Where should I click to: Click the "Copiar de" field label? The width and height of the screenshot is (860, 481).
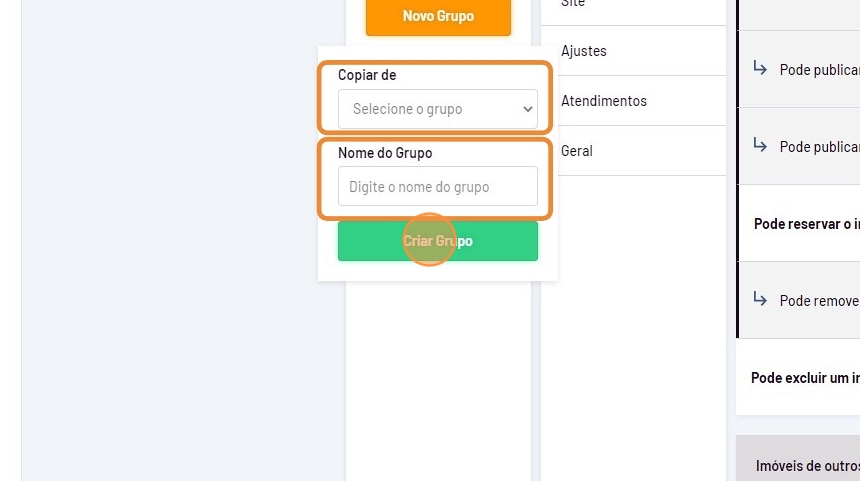pos(367,75)
